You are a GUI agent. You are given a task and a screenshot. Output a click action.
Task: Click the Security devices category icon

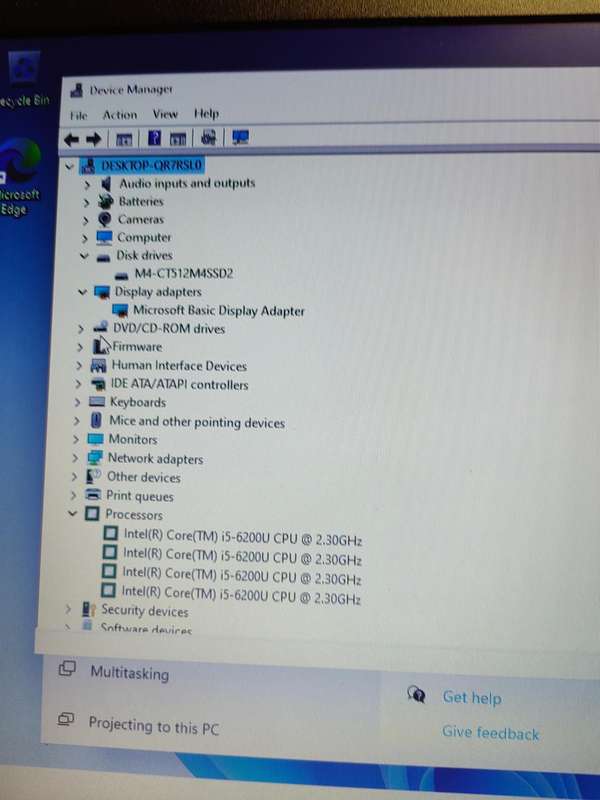click(x=88, y=609)
